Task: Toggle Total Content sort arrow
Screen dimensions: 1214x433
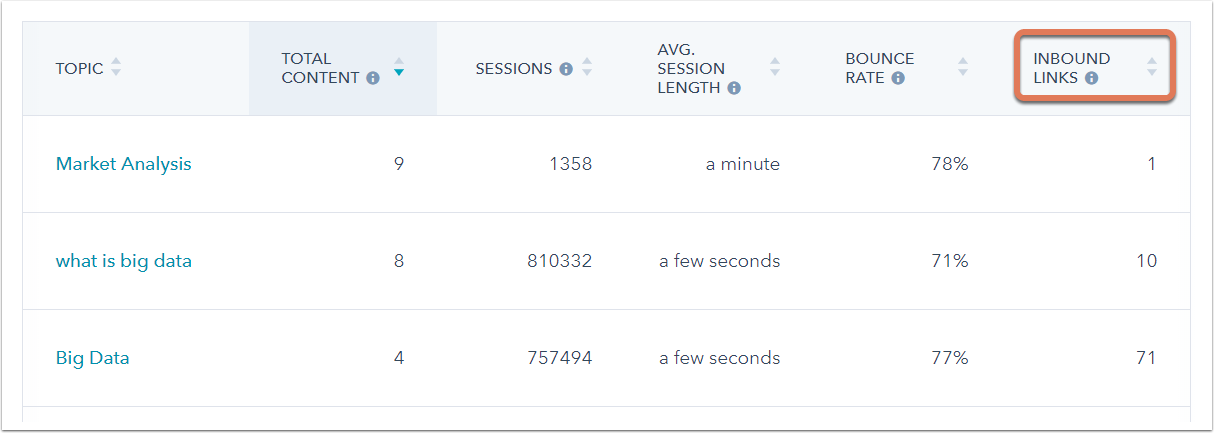Action: pos(399,67)
